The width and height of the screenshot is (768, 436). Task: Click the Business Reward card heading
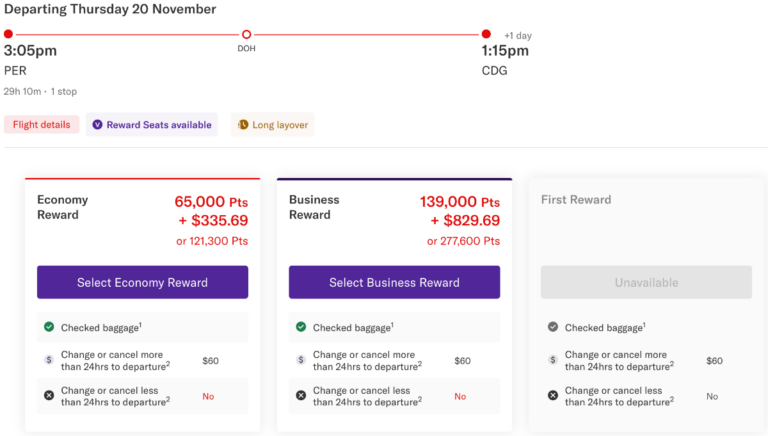click(x=314, y=207)
